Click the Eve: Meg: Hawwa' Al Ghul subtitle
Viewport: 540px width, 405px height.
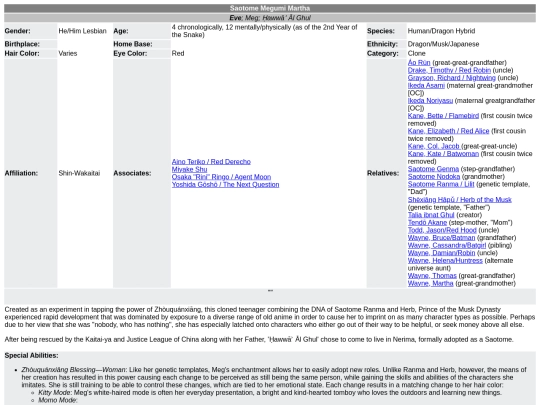270,18
